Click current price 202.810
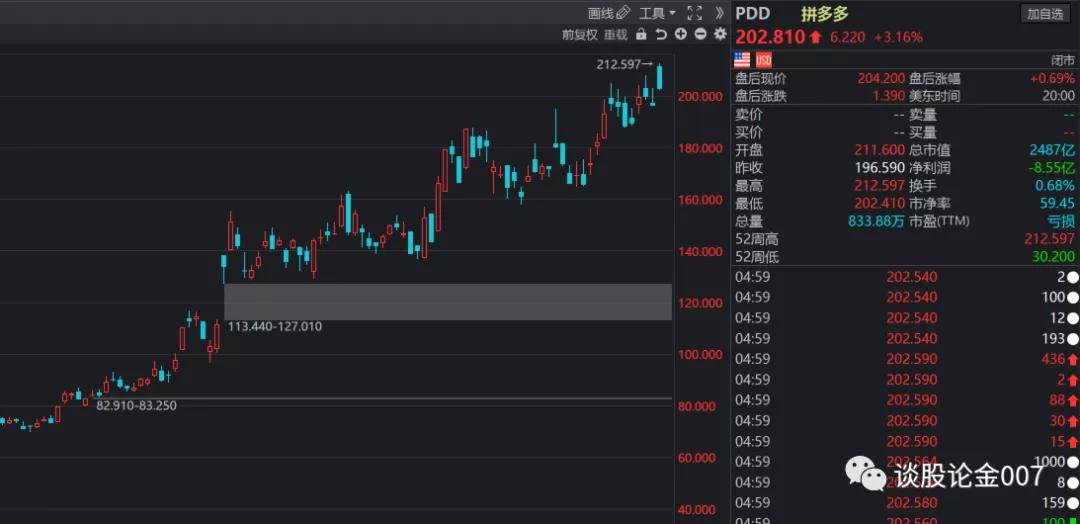This screenshot has width=1080, height=524. (x=770, y=36)
